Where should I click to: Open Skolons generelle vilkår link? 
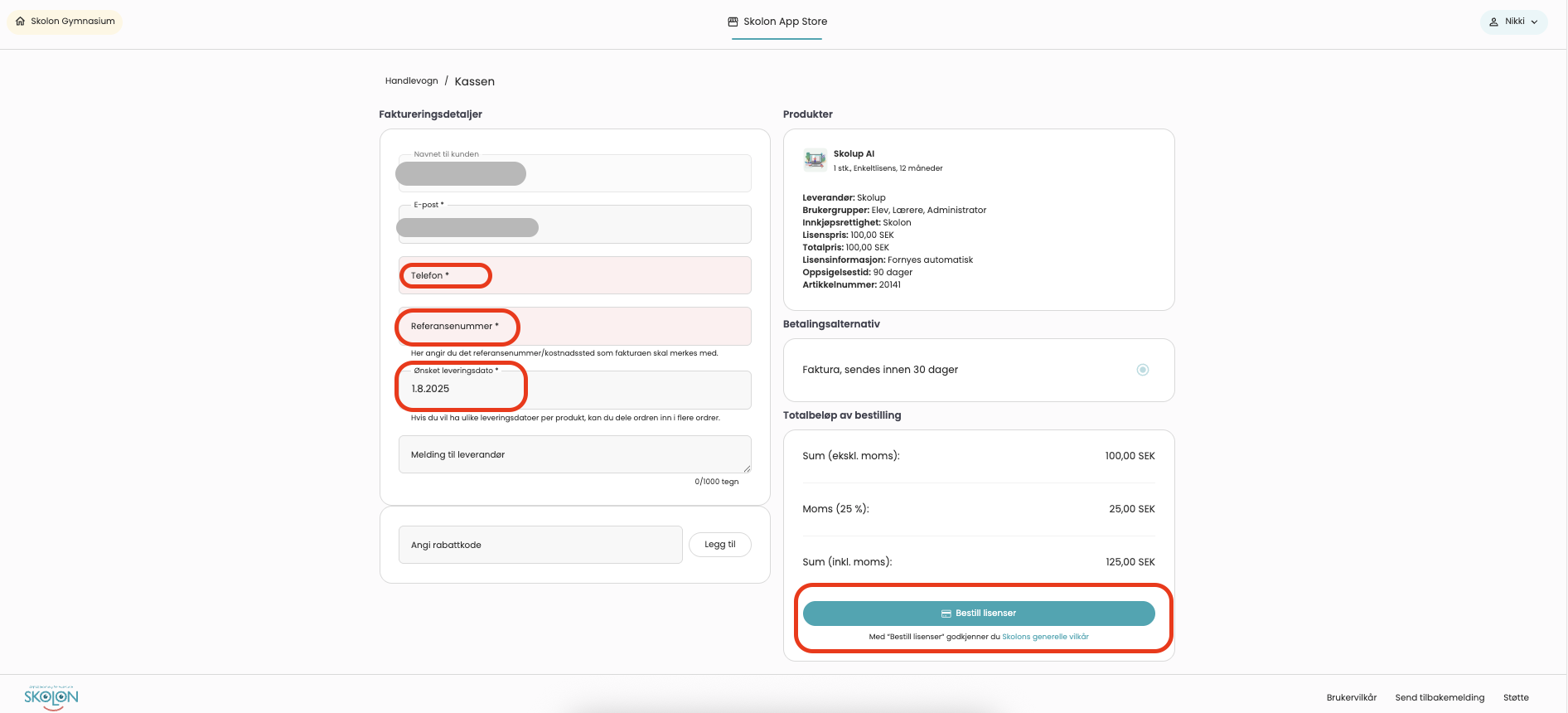[x=1045, y=637]
